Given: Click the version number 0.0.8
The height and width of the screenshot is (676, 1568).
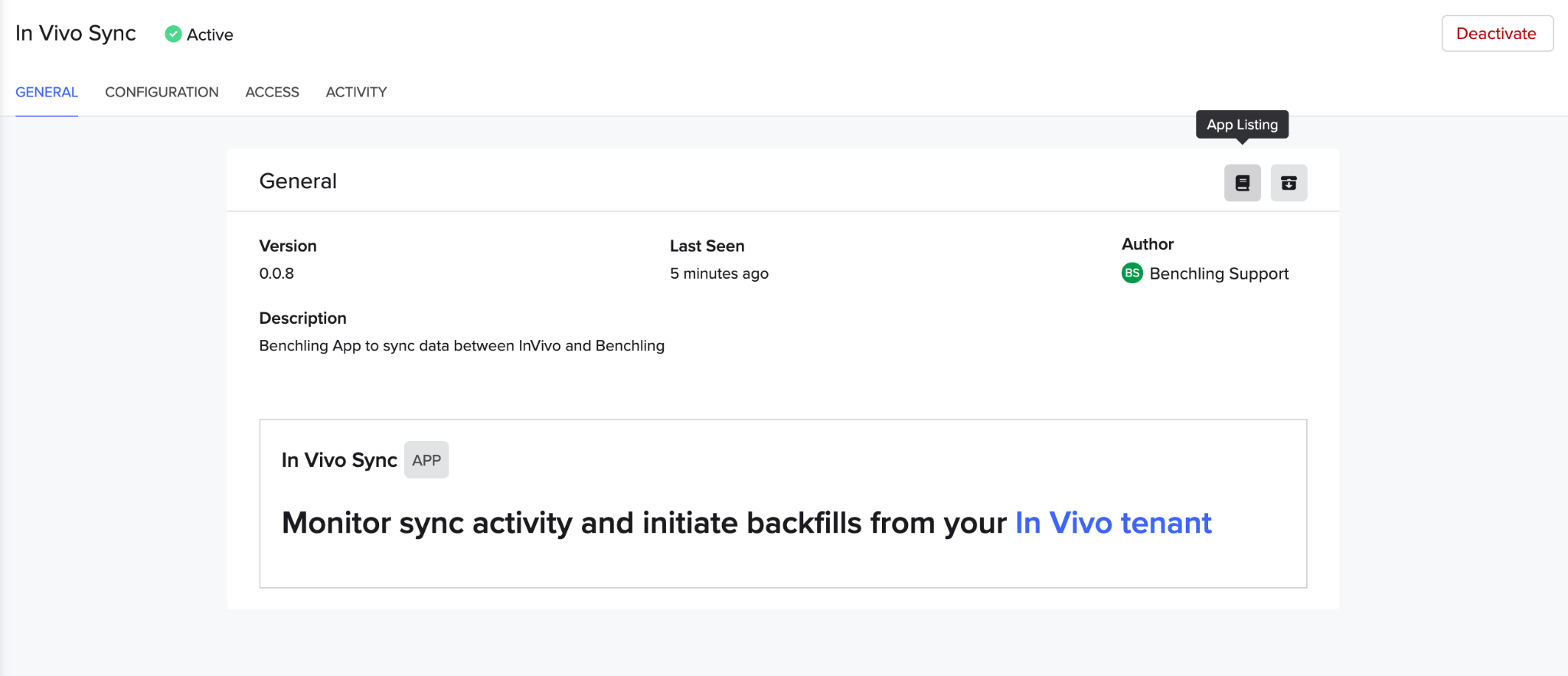Looking at the screenshot, I should (276, 273).
